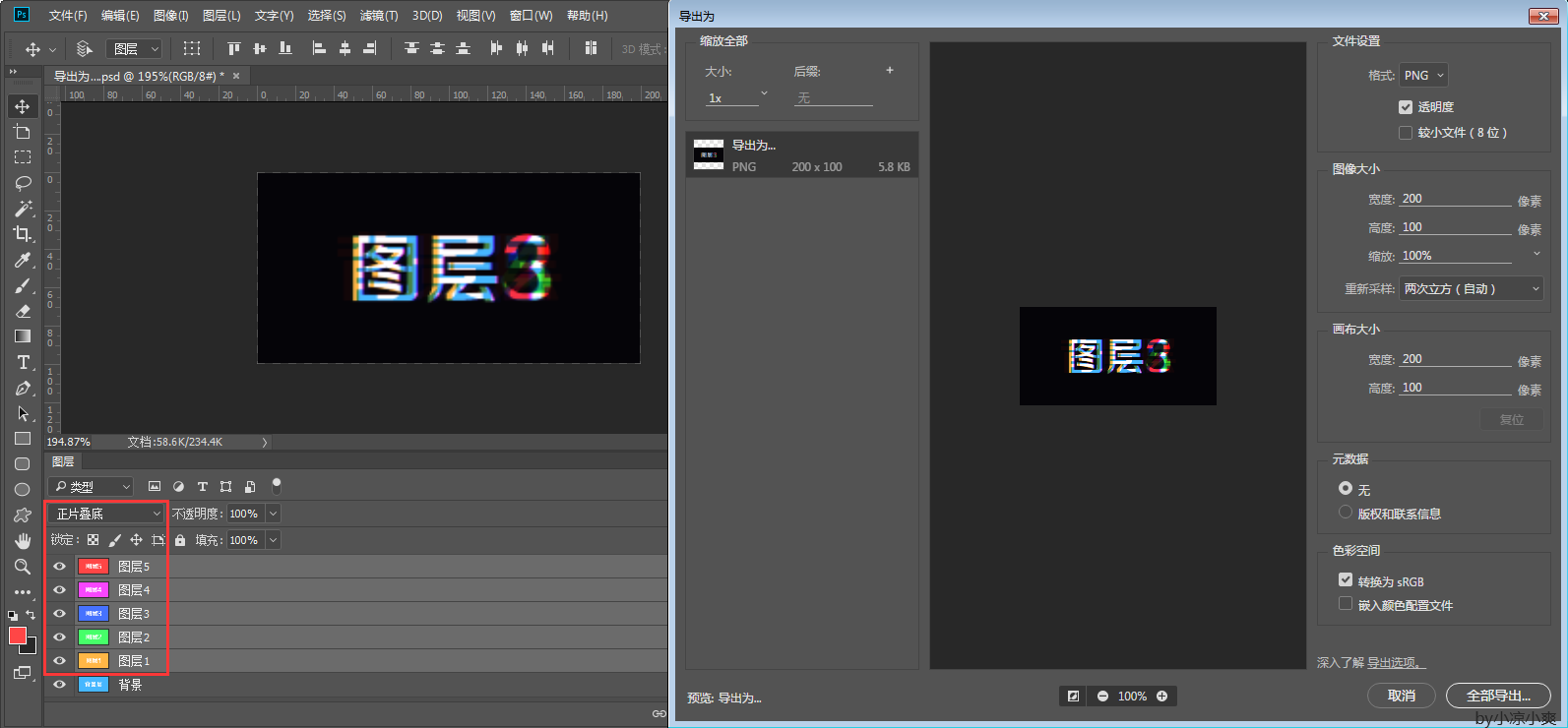Toggle Show Transform Controls icon
The height and width of the screenshot is (728, 1568).
(192, 48)
